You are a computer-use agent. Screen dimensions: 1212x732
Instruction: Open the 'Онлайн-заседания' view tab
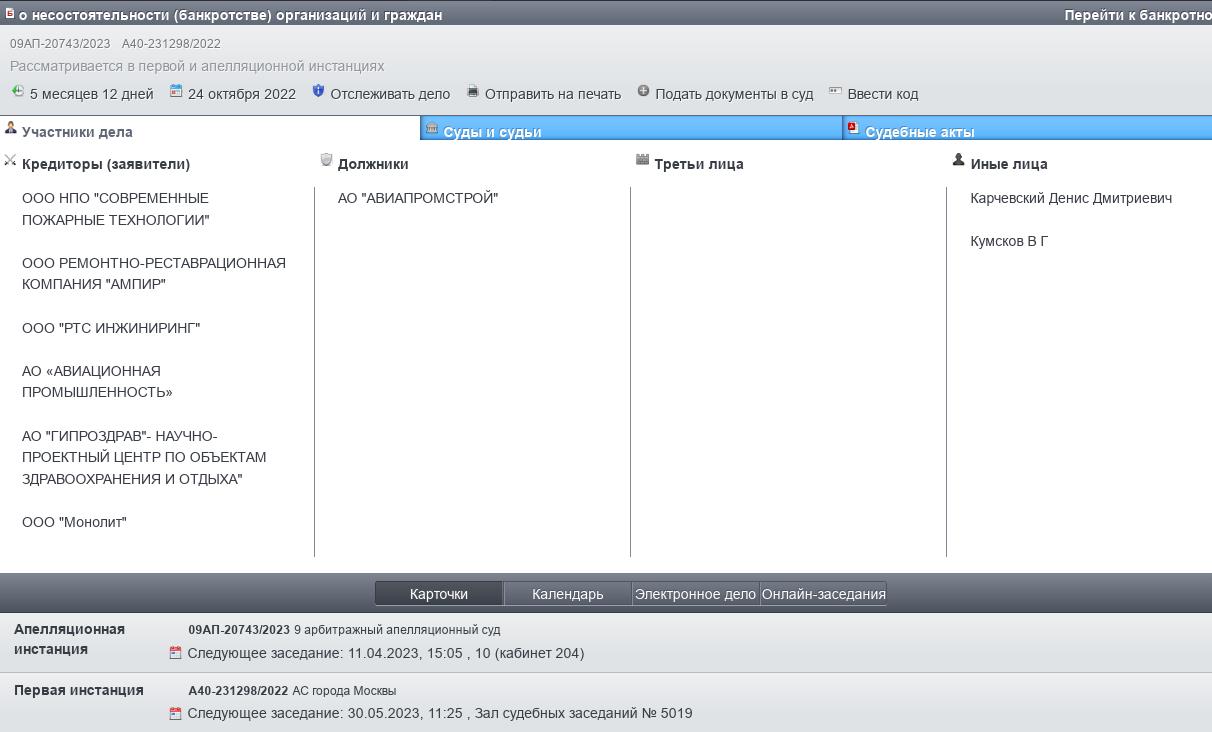[x=823, y=594]
